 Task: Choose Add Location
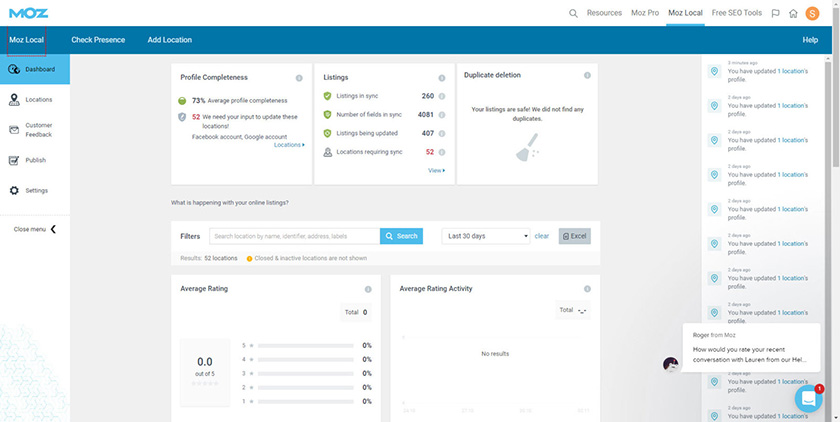tap(169, 40)
